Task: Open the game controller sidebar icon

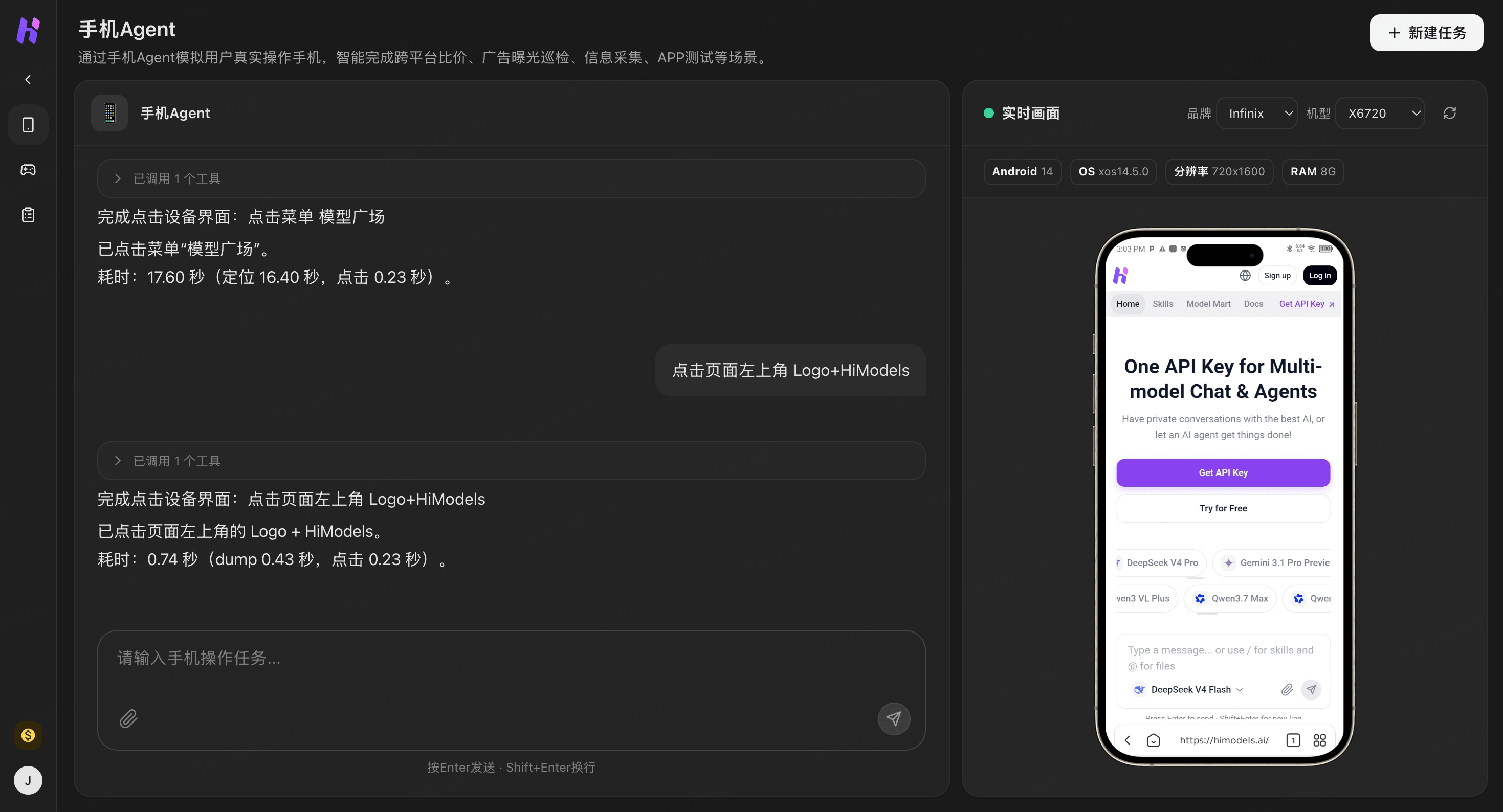Action: [x=28, y=170]
